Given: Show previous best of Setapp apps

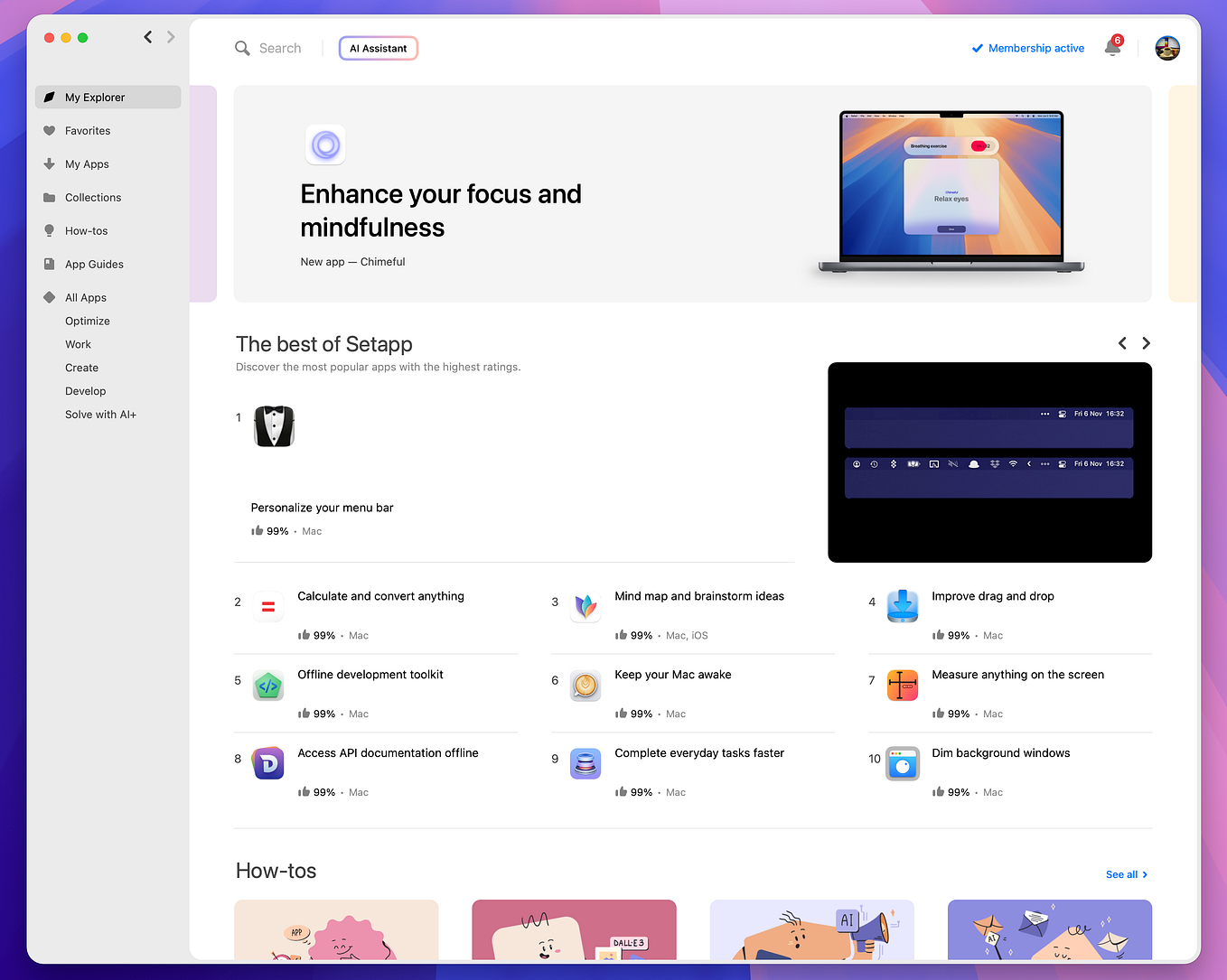Looking at the screenshot, I should [x=1122, y=343].
